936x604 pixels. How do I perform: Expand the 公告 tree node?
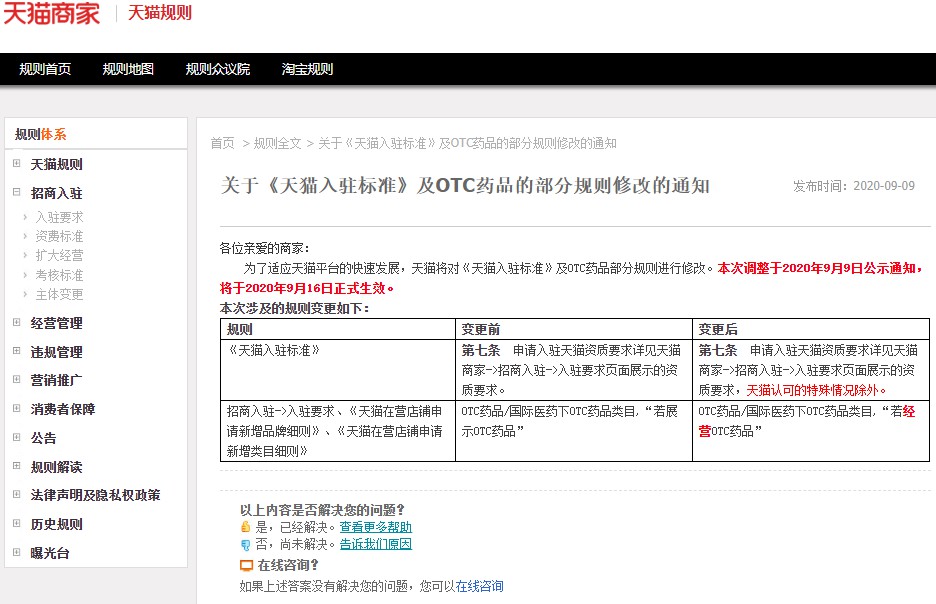point(17,437)
